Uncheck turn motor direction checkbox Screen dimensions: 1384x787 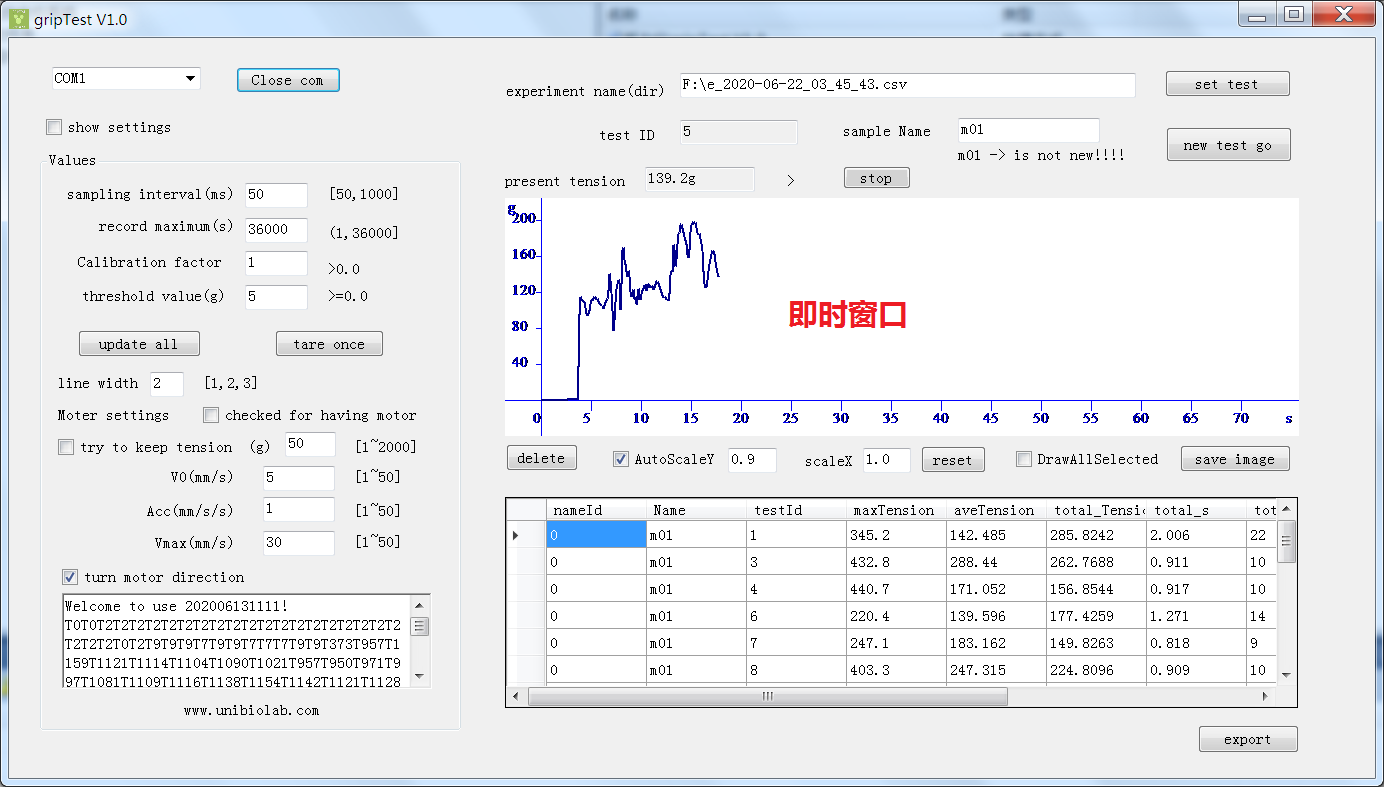pyautogui.click(x=70, y=577)
